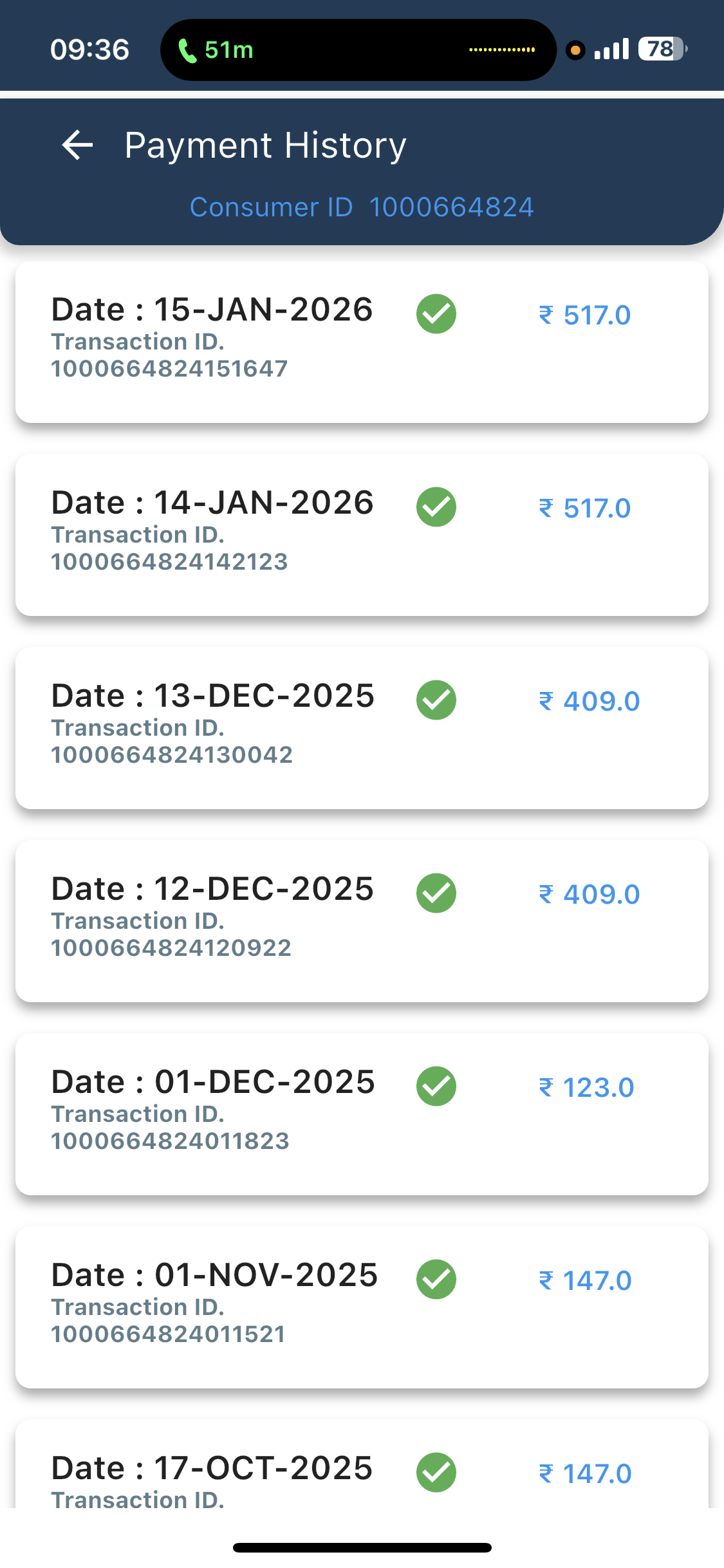Viewport: 724px width, 1568px height.
Task: Tap green checkmark for 13-DEC-2025 payment
Action: pos(436,700)
